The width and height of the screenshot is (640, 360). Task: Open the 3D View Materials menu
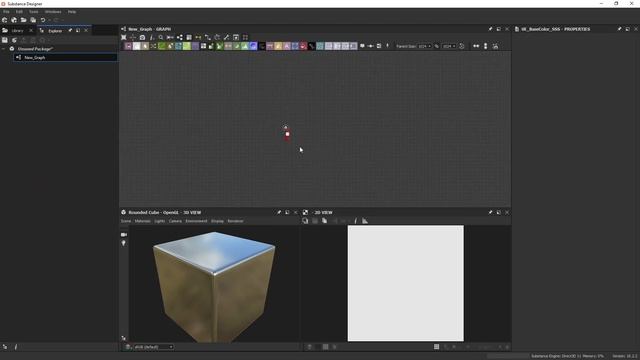142,221
